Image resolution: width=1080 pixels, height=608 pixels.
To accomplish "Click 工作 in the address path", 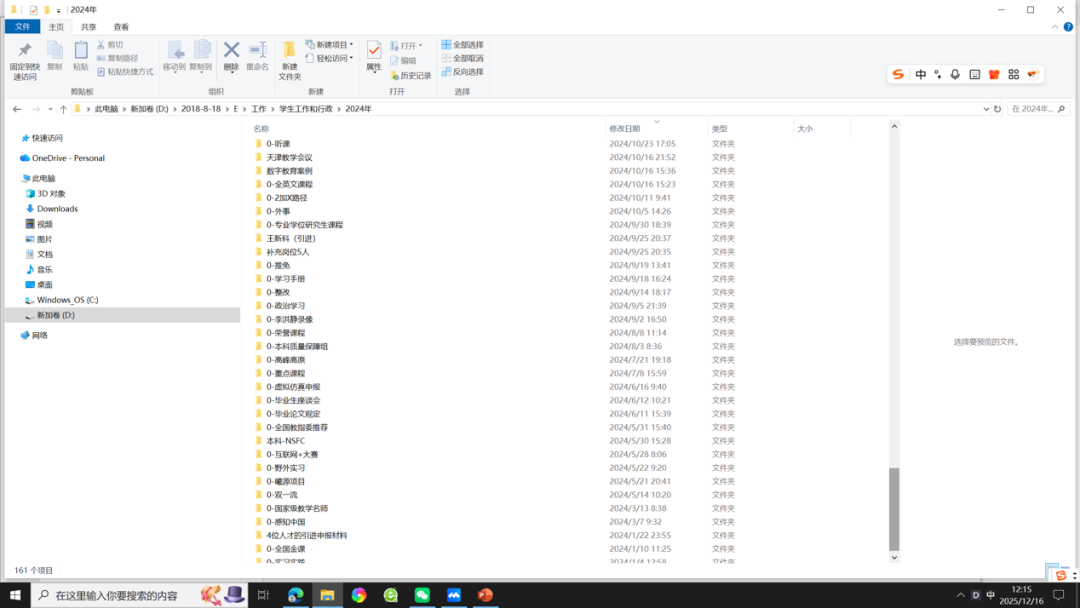I will (x=258, y=109).
